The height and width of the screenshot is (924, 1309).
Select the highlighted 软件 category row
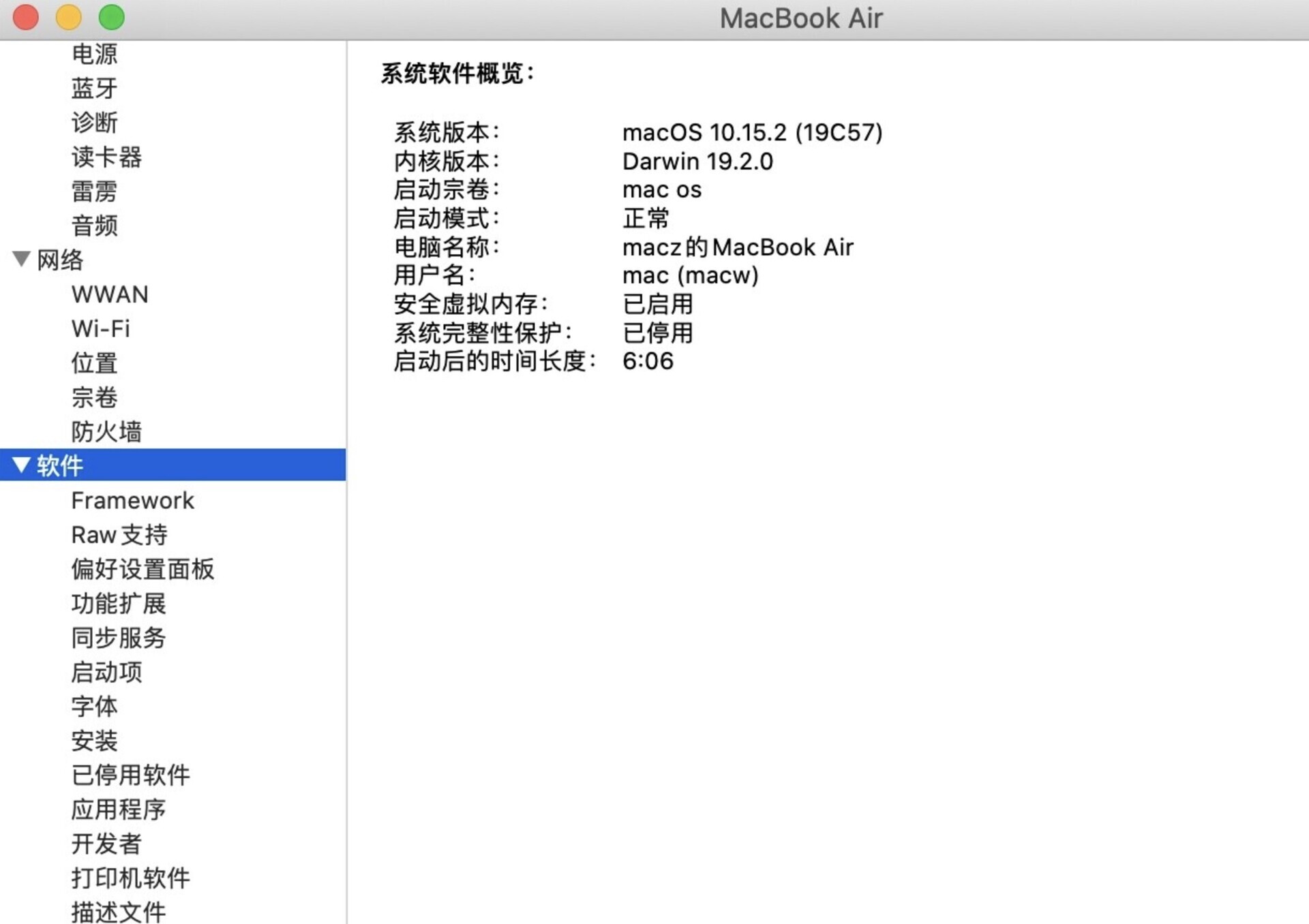click(173, 465)
